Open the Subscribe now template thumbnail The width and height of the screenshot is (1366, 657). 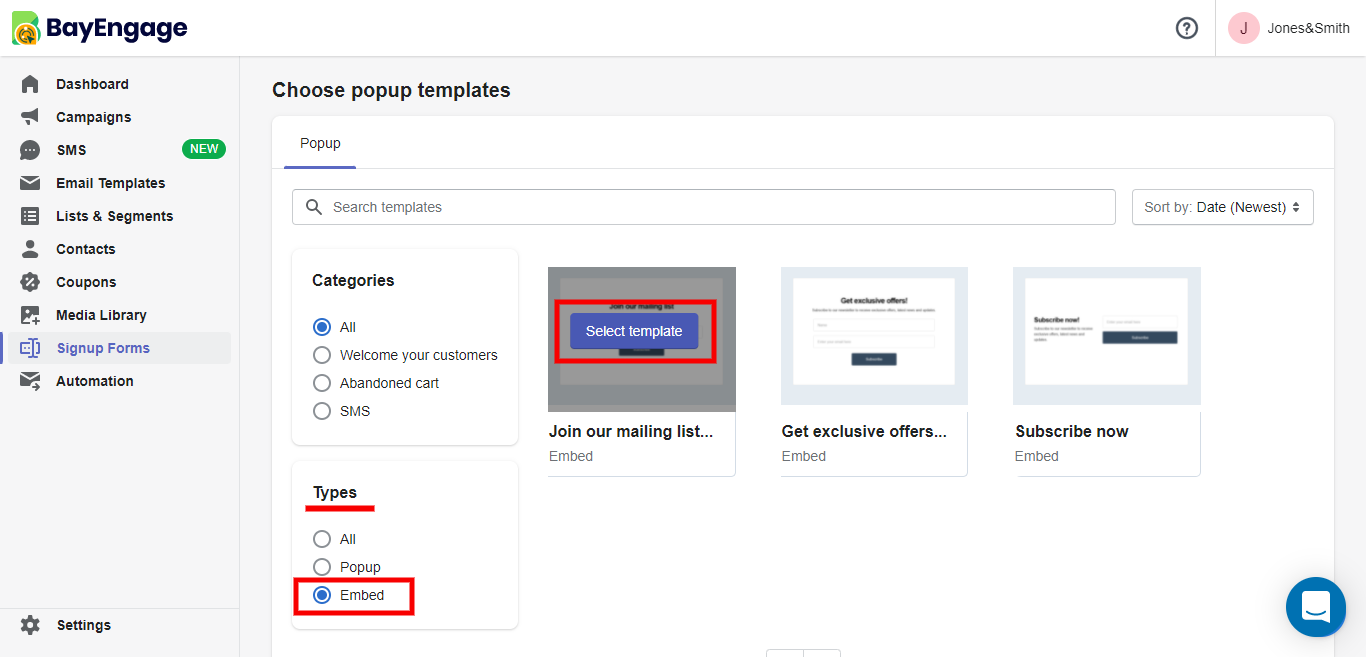[x=1107, y=336]
